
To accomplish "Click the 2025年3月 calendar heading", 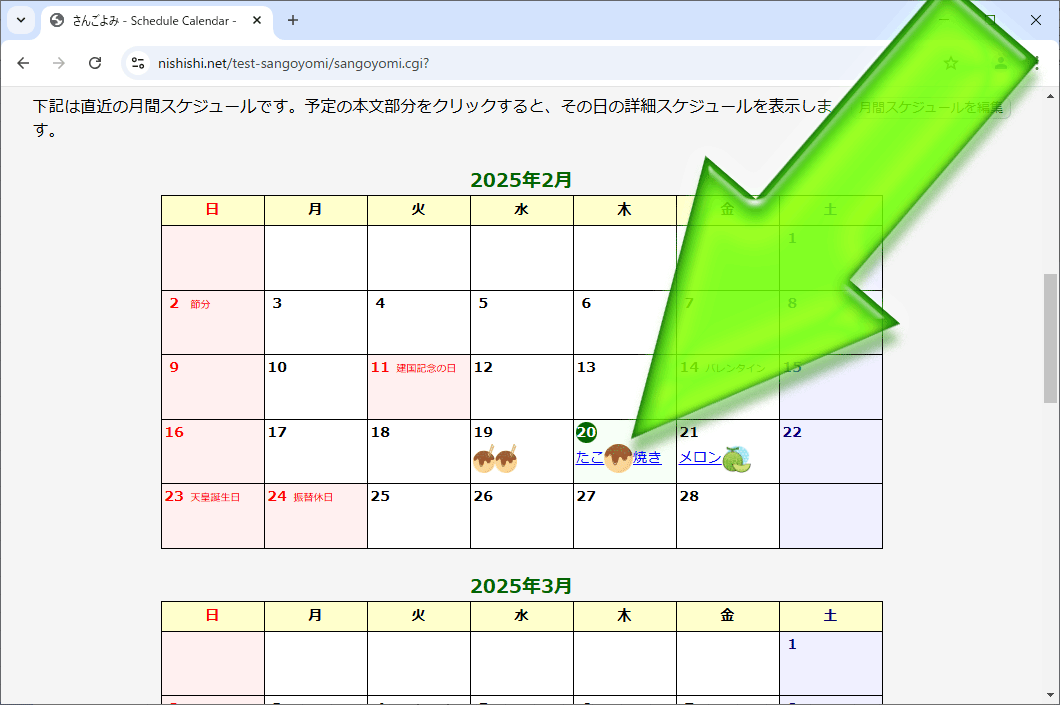I will (x=521, y=585).
